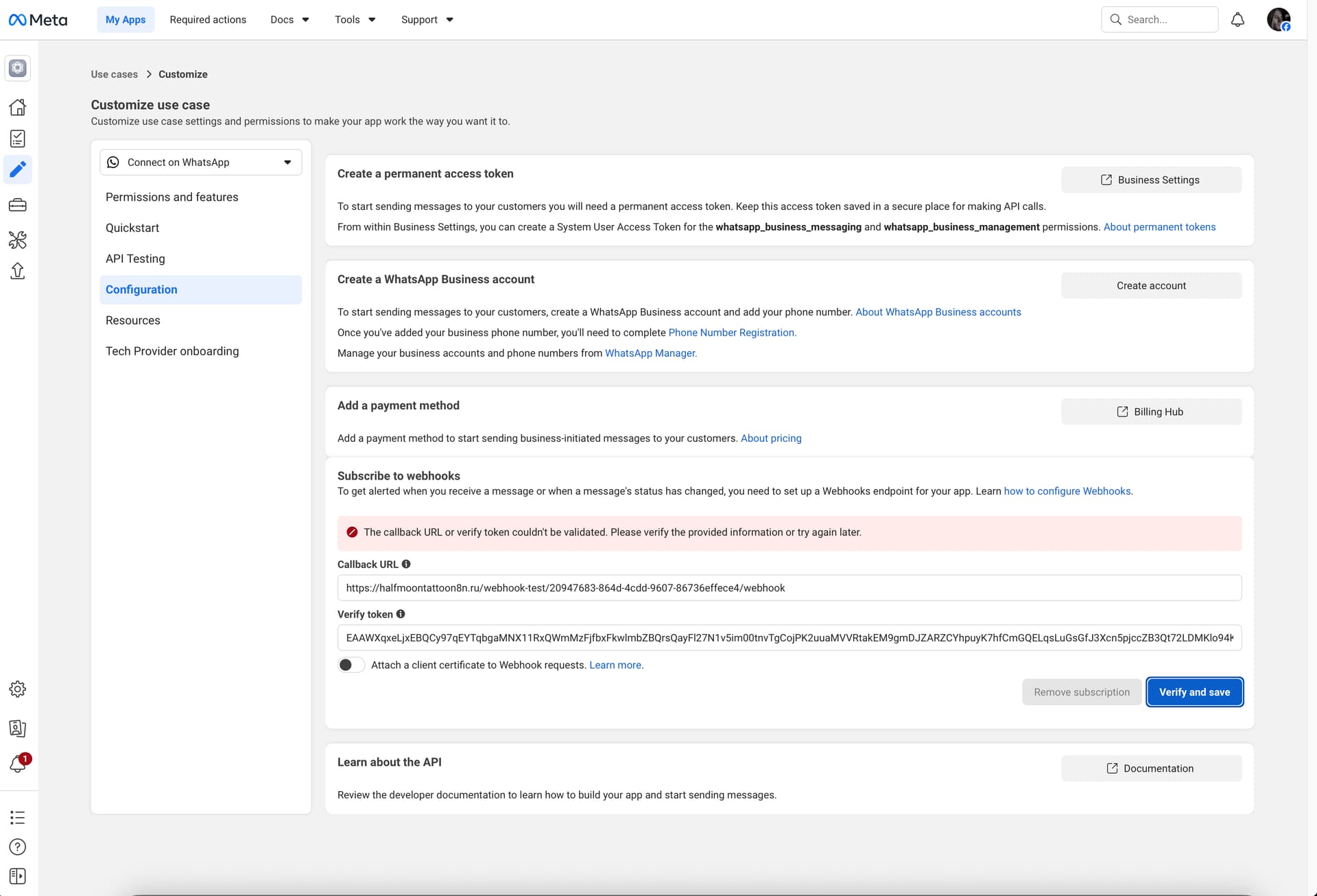Open sidebar alerts bell with red badge
Viewport: 1317px width, 896px height.
click(x=18, y=764)
